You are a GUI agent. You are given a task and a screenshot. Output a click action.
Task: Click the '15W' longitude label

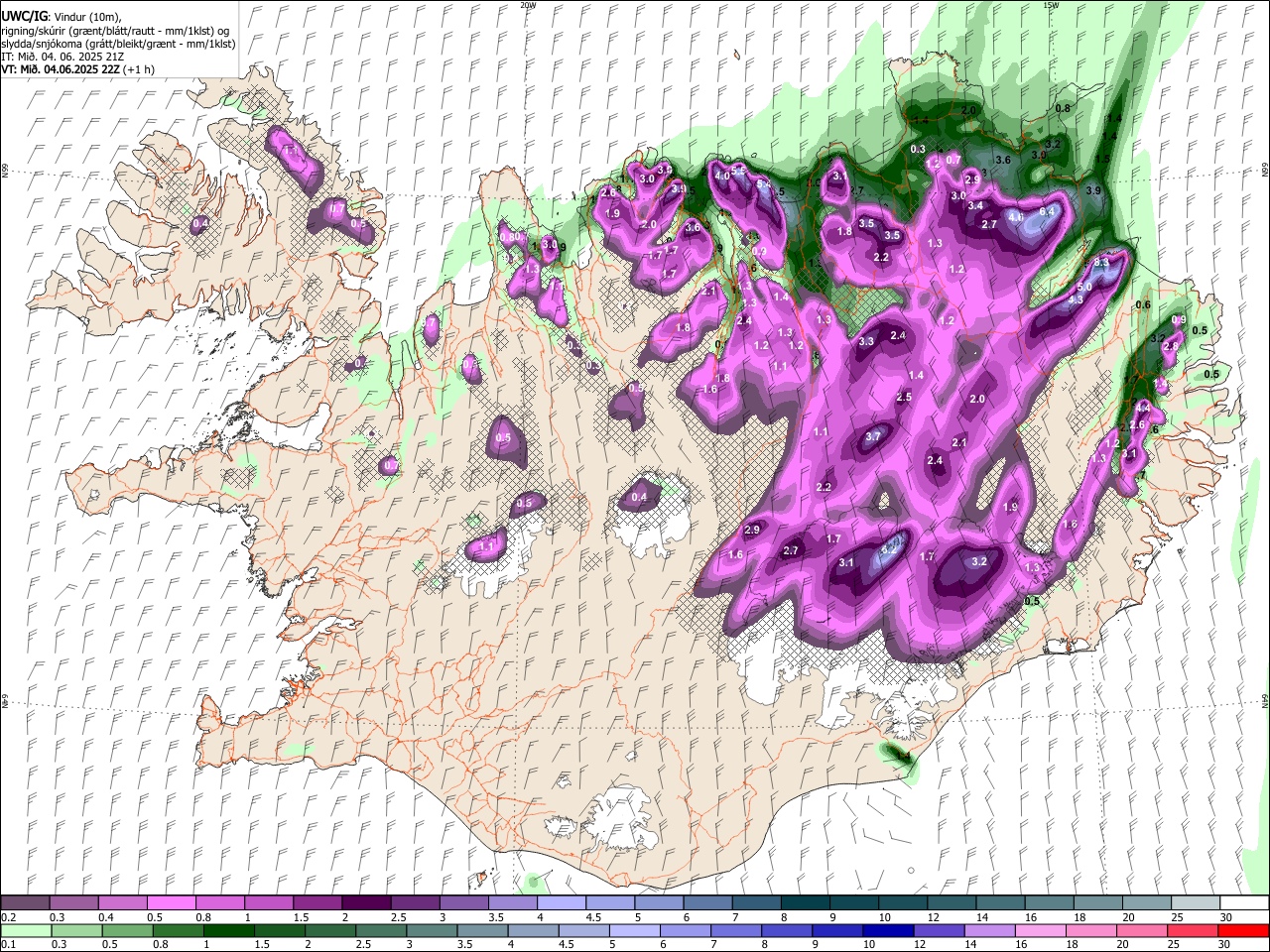(x=1050, y=5)
